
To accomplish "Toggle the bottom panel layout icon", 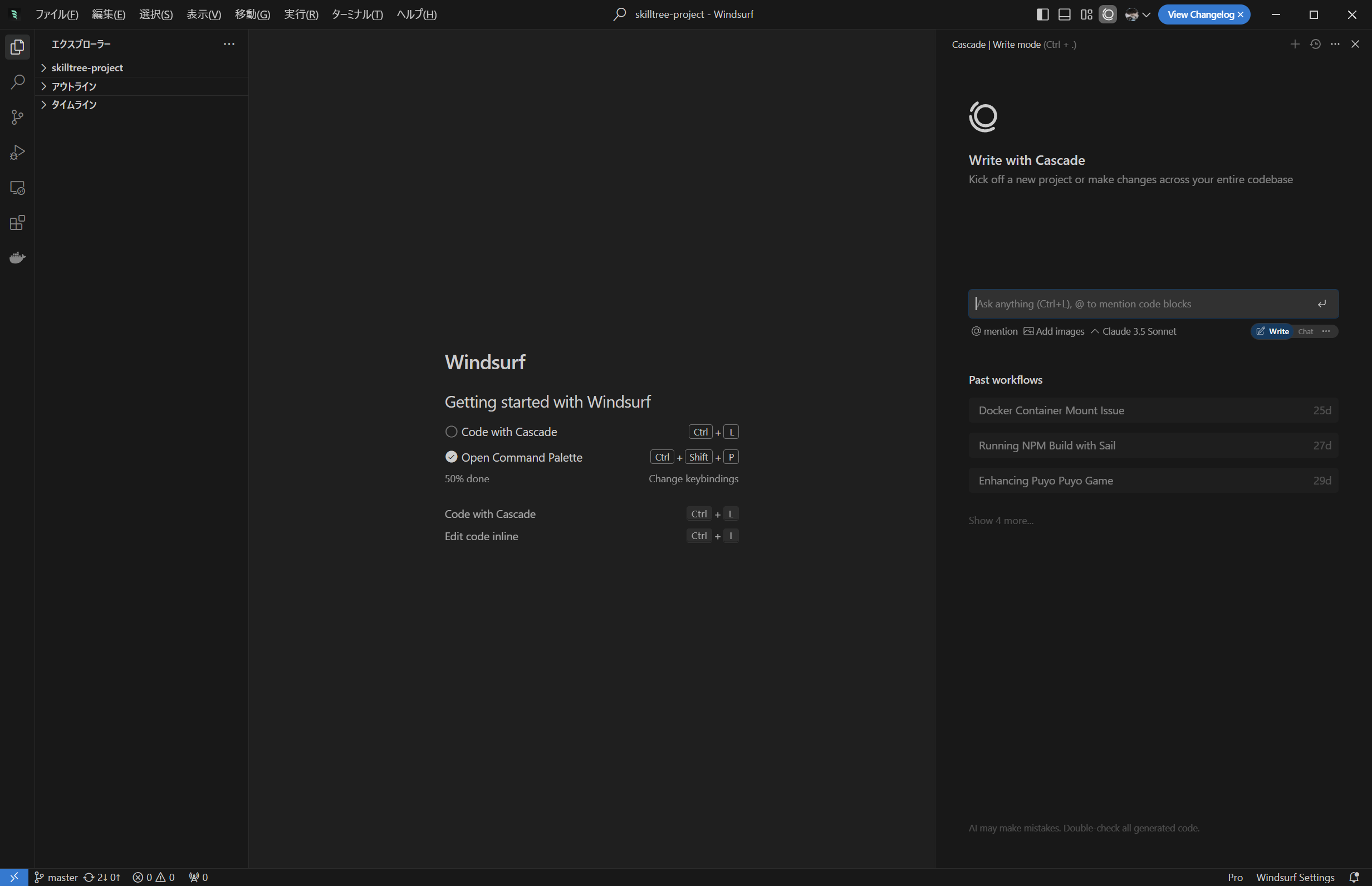I will click(1064, 14).
